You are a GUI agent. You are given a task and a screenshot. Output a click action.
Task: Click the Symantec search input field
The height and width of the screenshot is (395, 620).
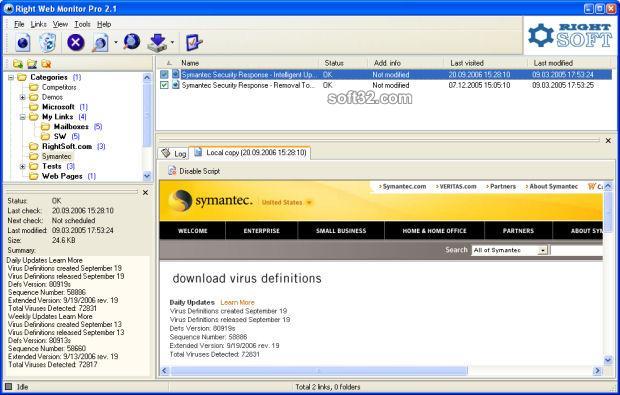point(577,250)
